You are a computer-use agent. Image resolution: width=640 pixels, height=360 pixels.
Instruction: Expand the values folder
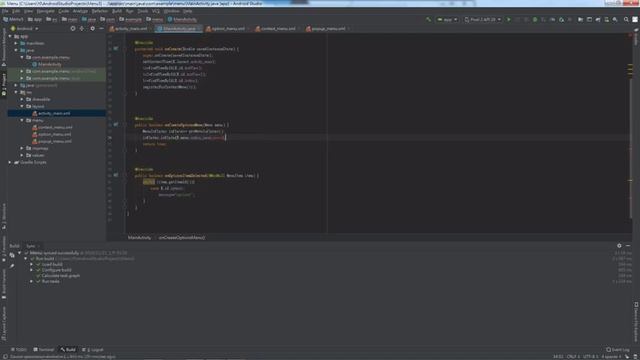pos(22,155)
